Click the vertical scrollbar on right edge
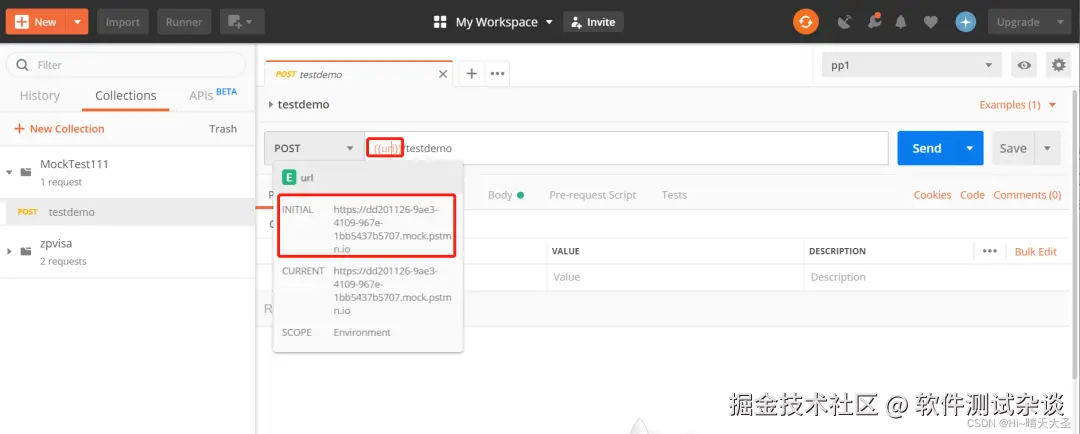The image size is (1080, 434). pos(1075,234)
